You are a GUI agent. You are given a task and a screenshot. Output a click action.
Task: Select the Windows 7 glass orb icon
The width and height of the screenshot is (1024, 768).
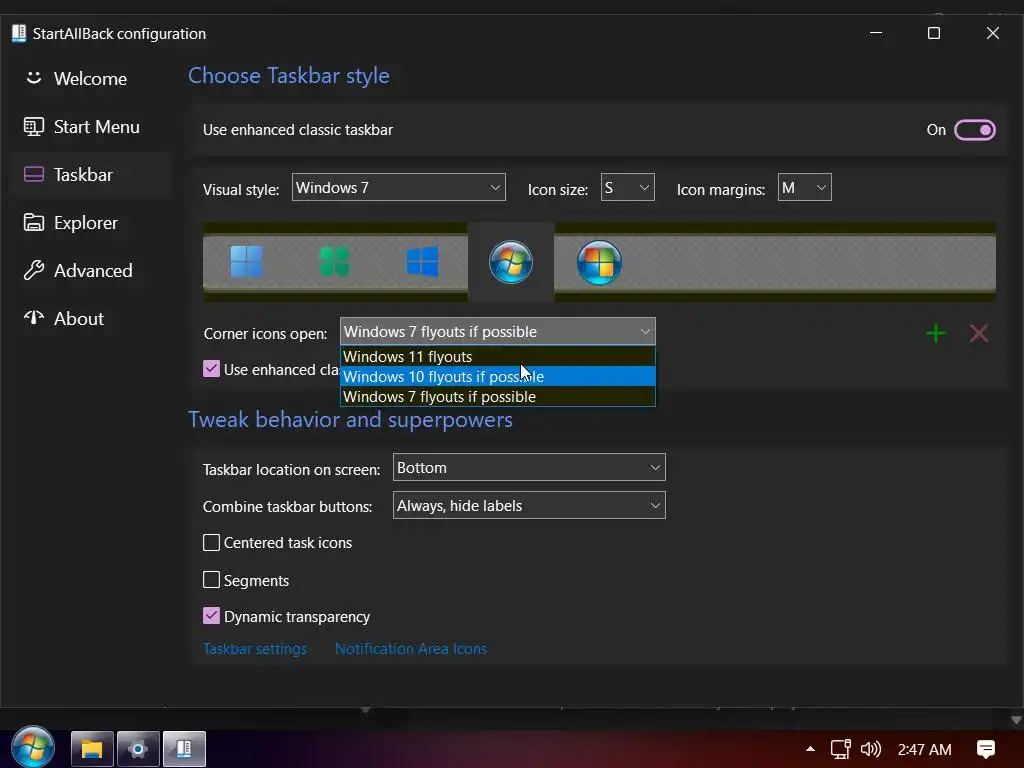tap(511, 262)
